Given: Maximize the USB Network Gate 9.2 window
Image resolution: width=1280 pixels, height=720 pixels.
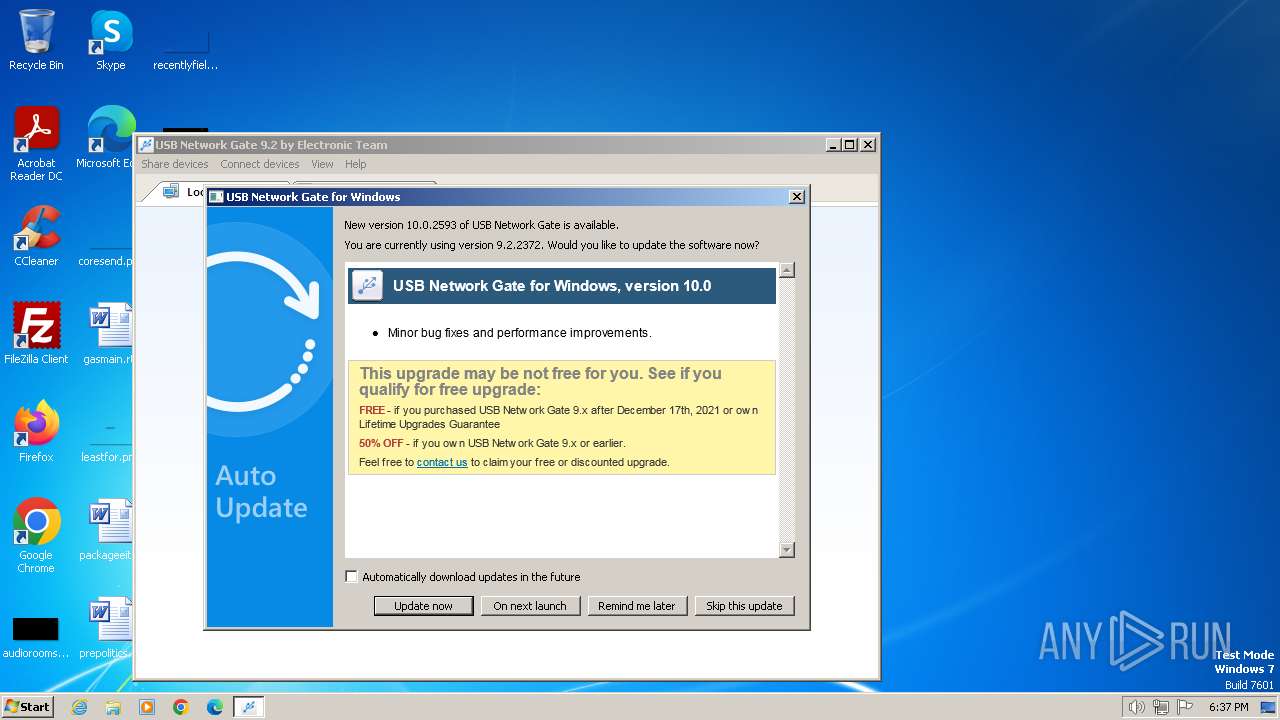Looking at the screenshot, I should (850, 145).
